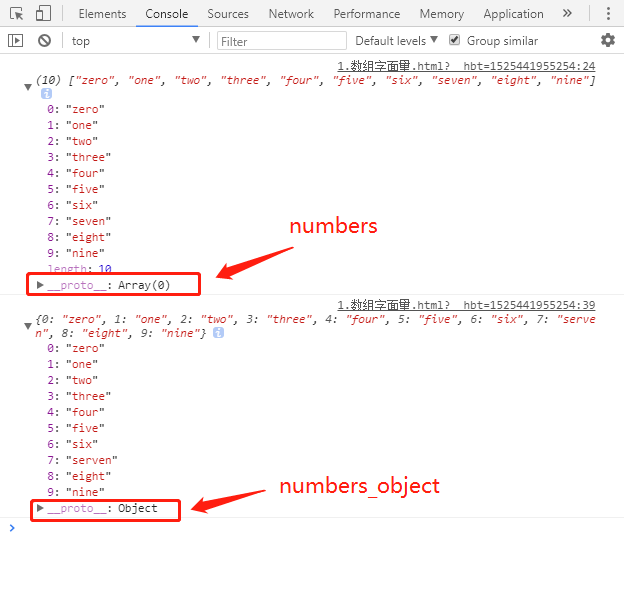This screenshot has height=601, width=624.
Task: Open the DevTools three-dot menu
Action: click(608, 14)
